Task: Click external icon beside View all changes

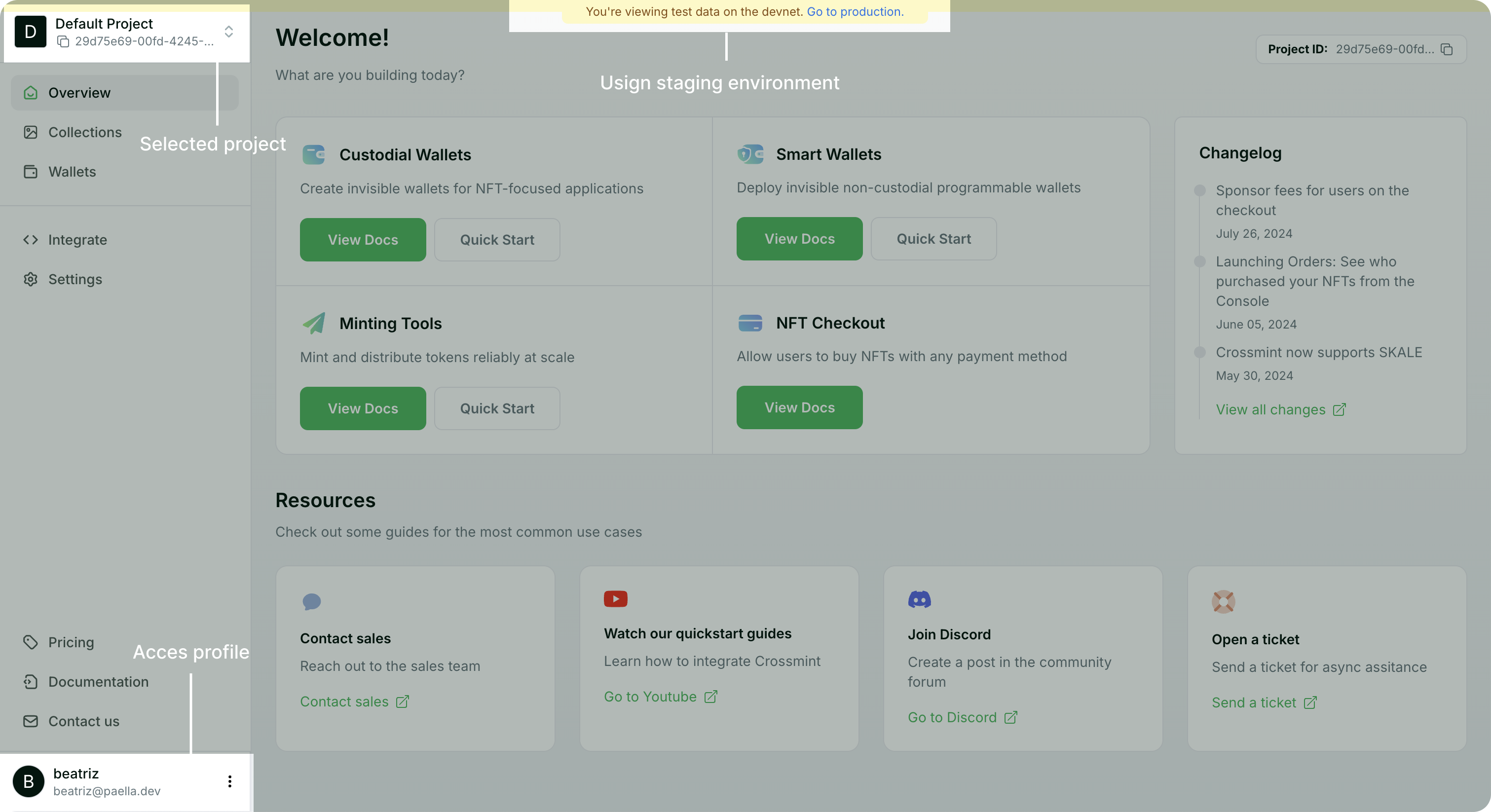Action: click(1339, 410)
